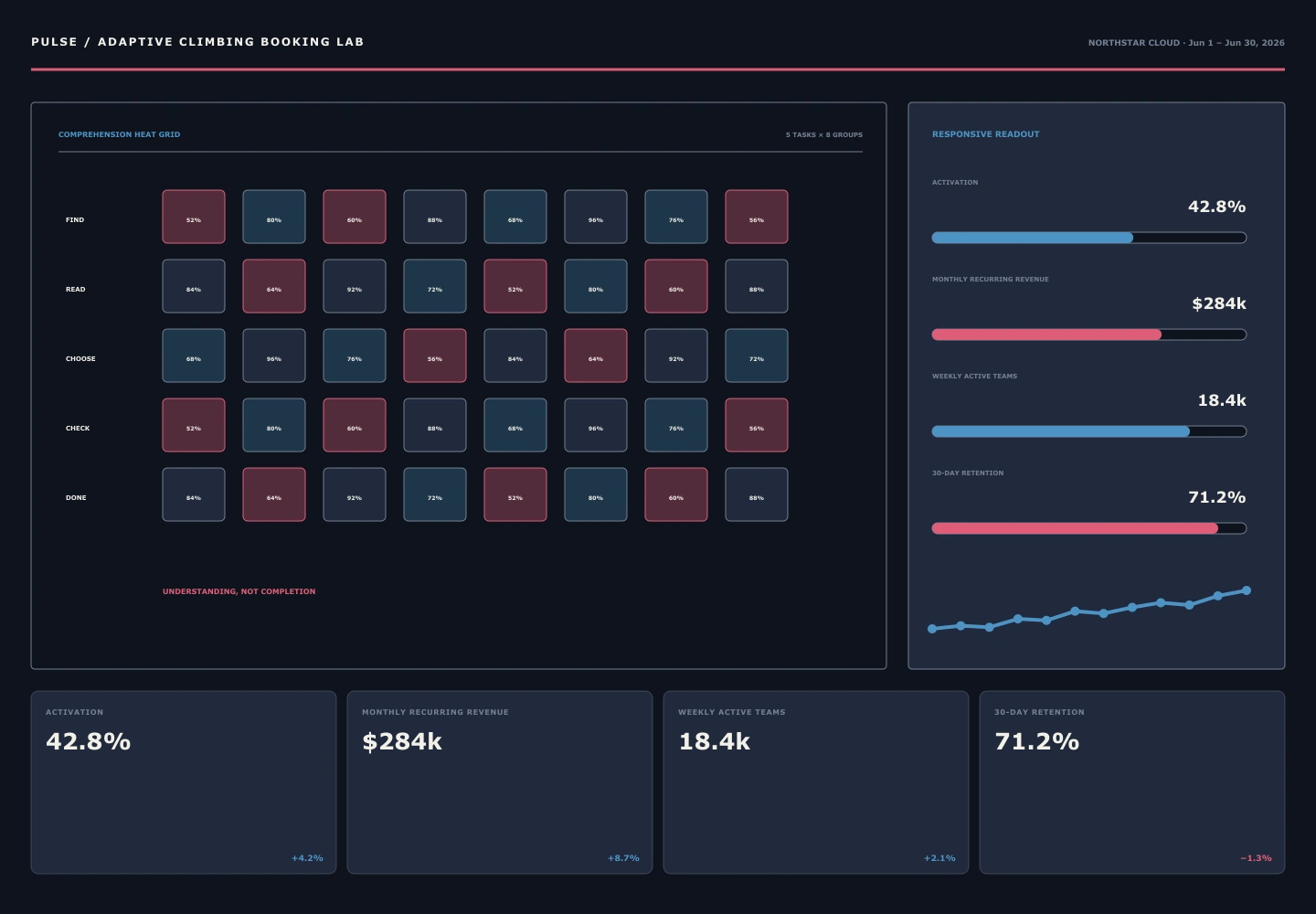Viewport: 1316px width, 914px height.
Task: Click the CHOOSE row label
Action: (80, 358)
